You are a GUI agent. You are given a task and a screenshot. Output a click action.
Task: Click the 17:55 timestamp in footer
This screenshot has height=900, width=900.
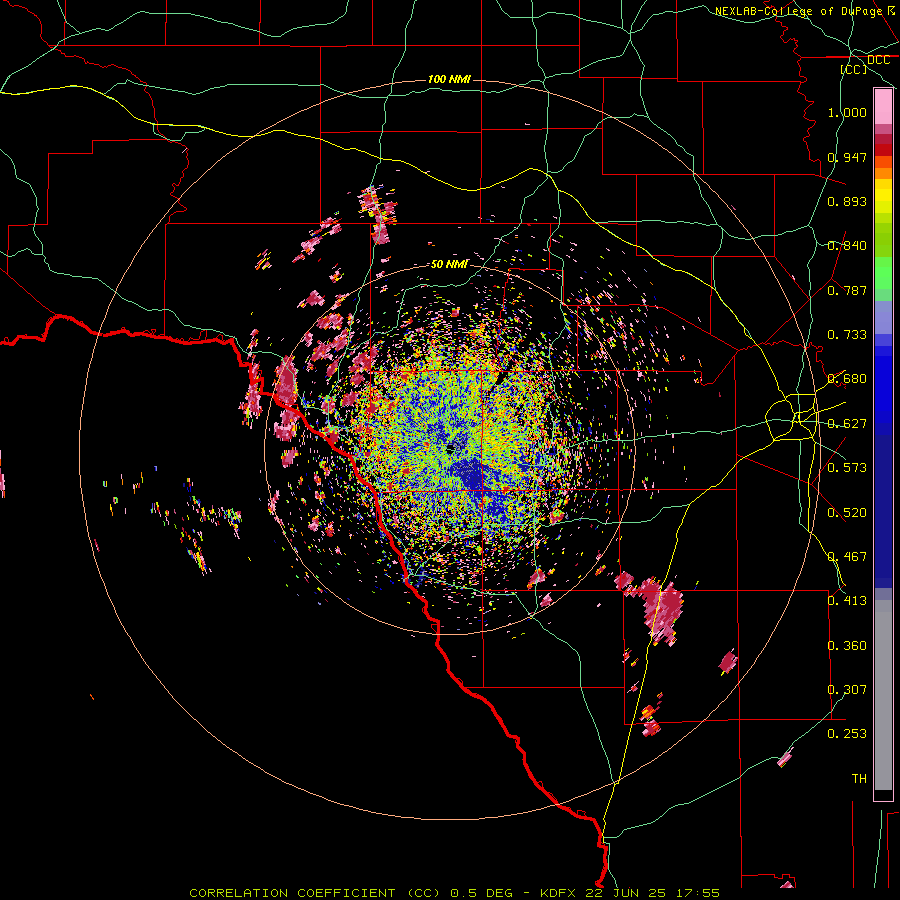click(696, 893)
